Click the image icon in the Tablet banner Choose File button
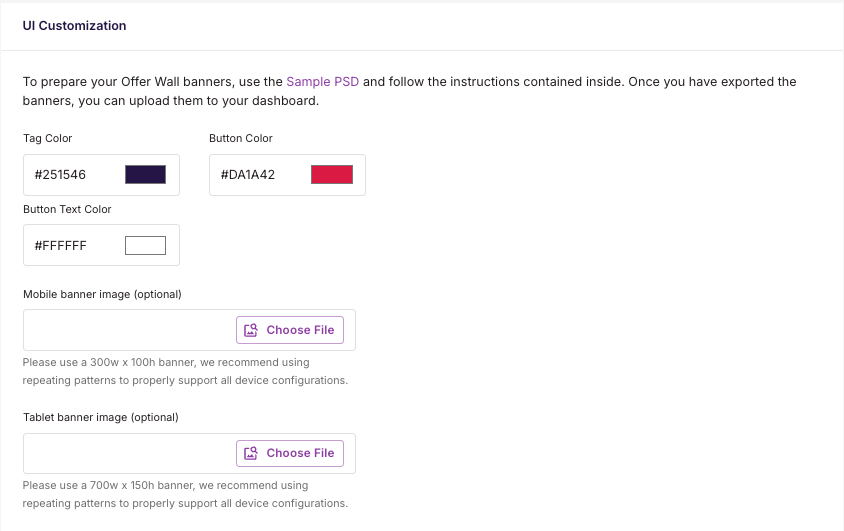The height and width of the screenshot is (531, 844). click(251, 453)
